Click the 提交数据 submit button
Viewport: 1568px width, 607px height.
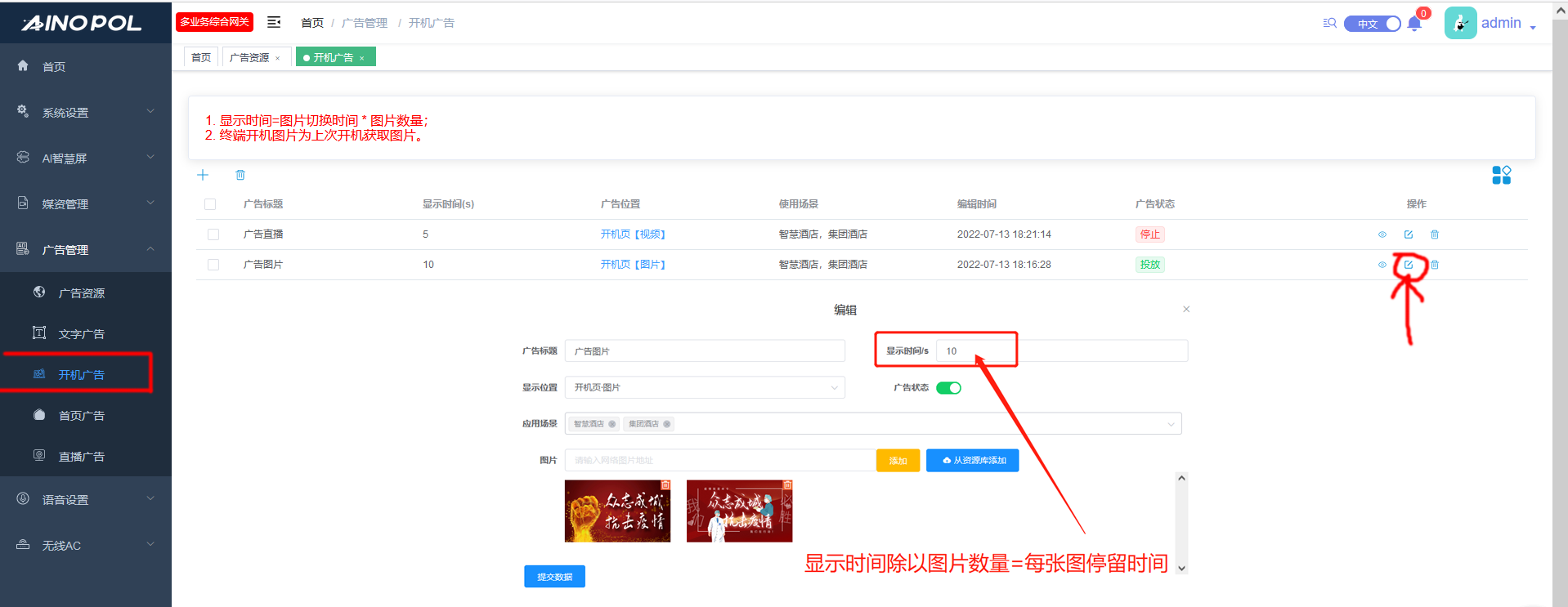click(x=554, y=577)
